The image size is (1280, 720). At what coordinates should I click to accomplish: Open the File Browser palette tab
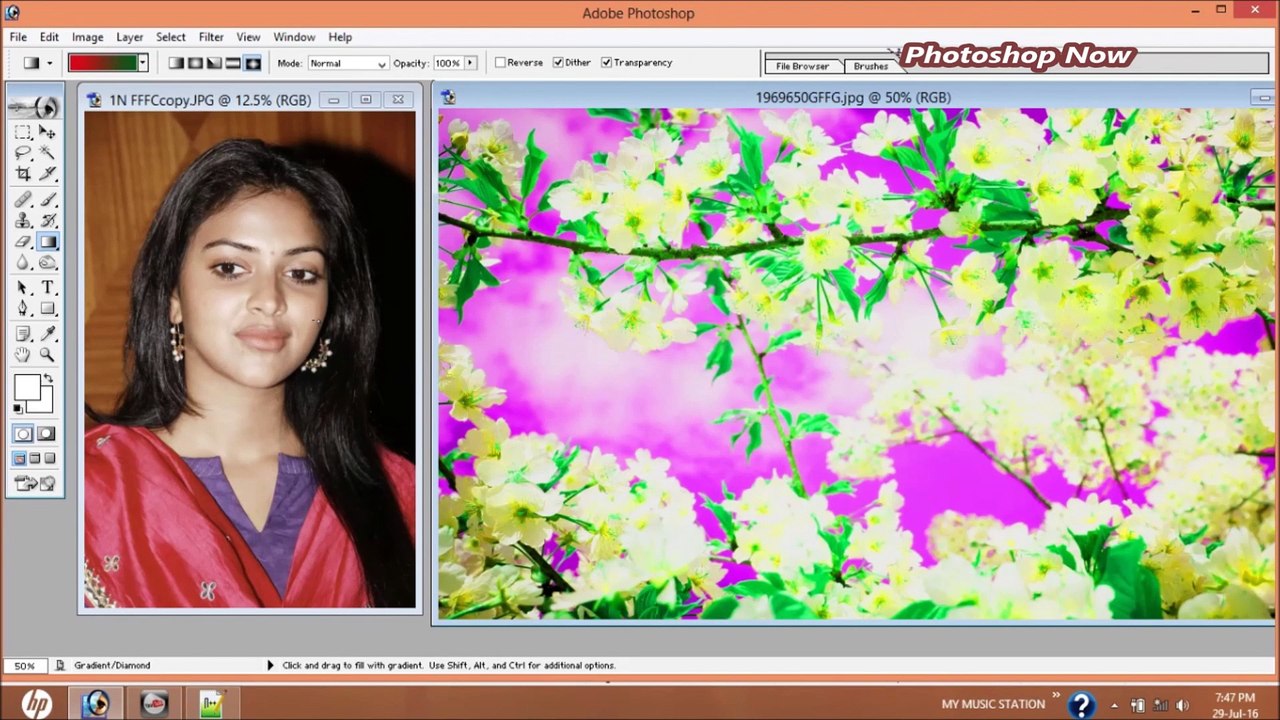click(x=802, y=66)
